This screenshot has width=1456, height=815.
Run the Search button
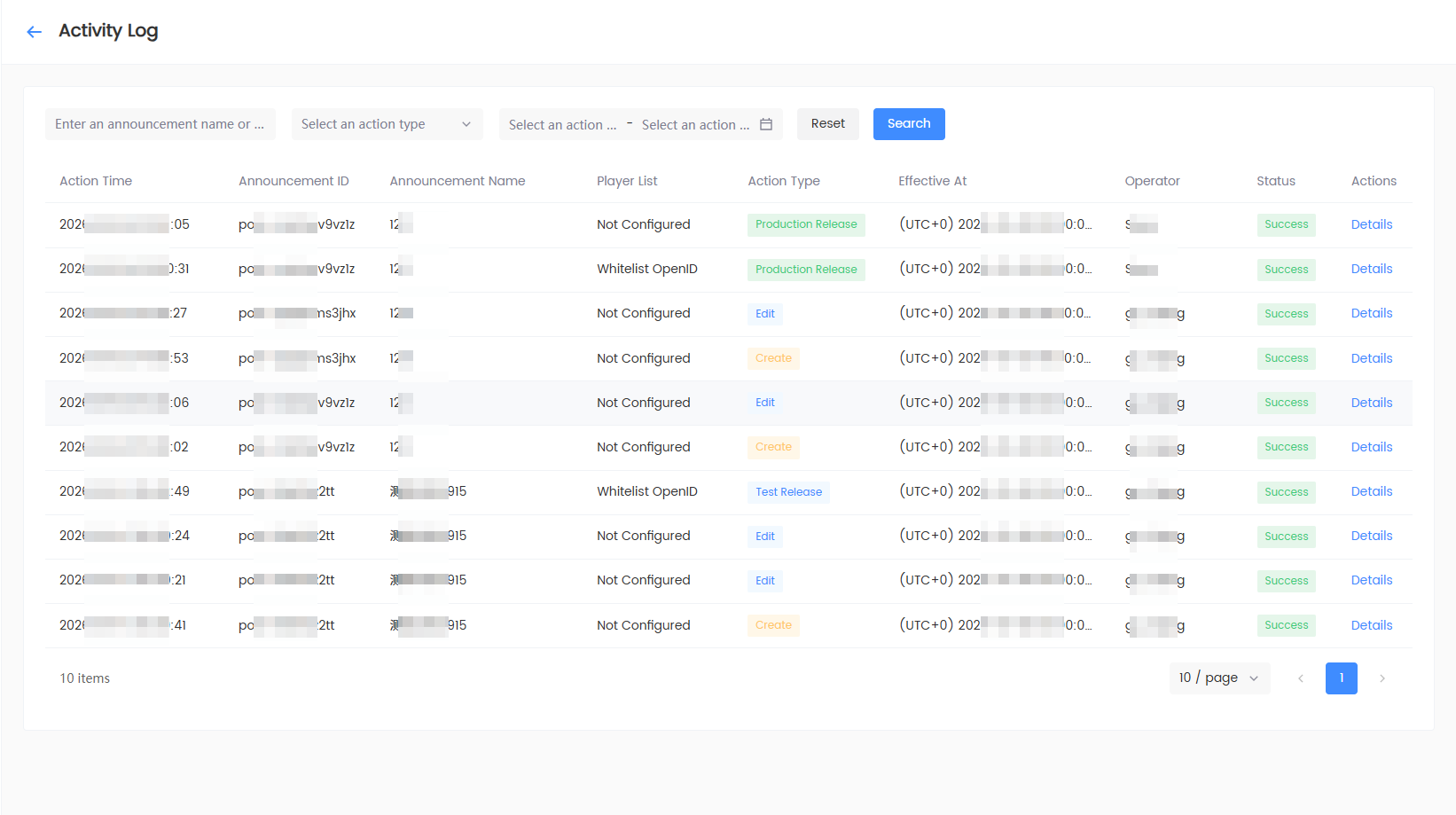(x=909, y=124)
